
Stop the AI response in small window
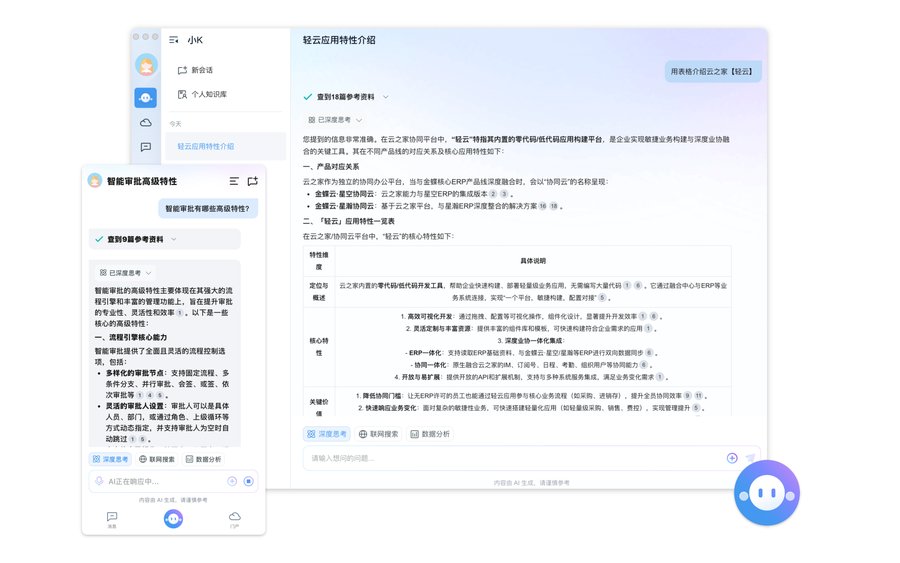coord(249,481)
